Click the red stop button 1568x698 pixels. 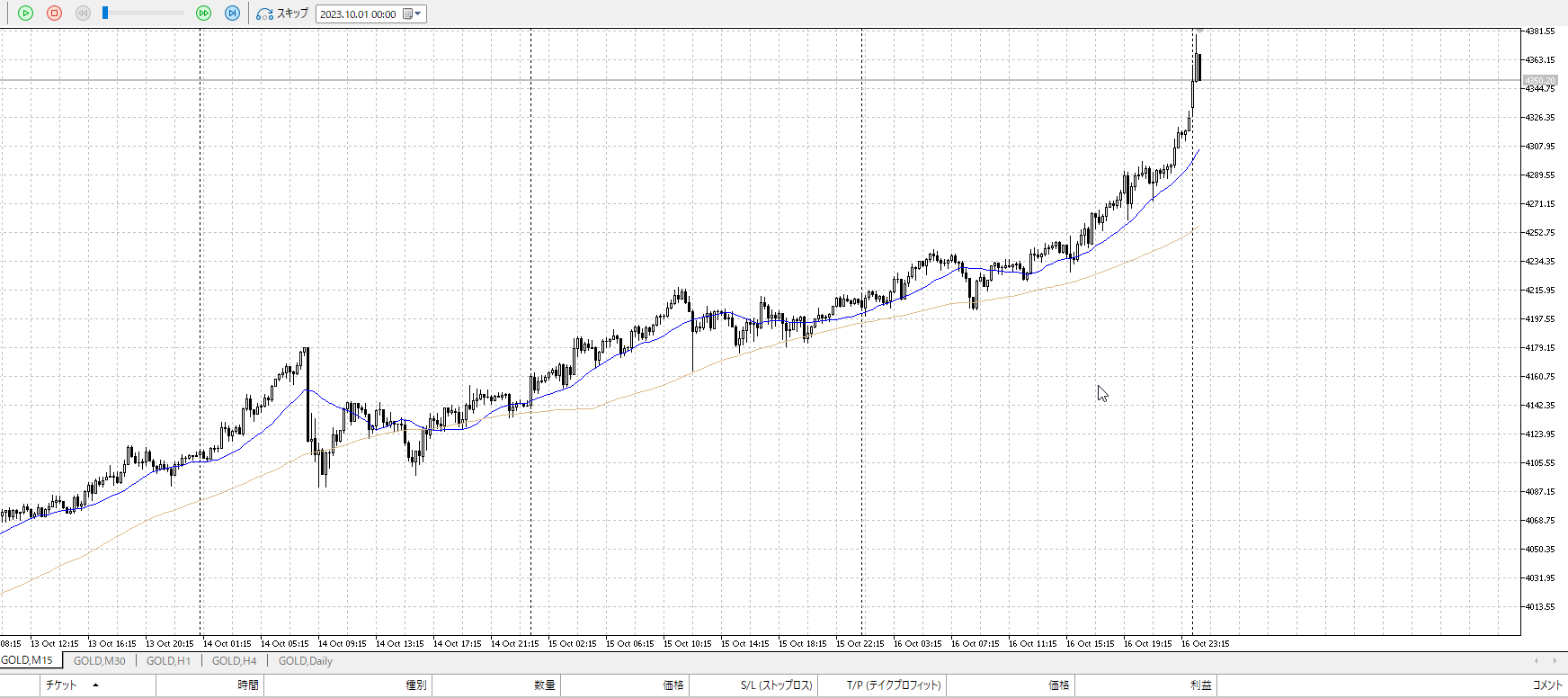coord(54,13)
